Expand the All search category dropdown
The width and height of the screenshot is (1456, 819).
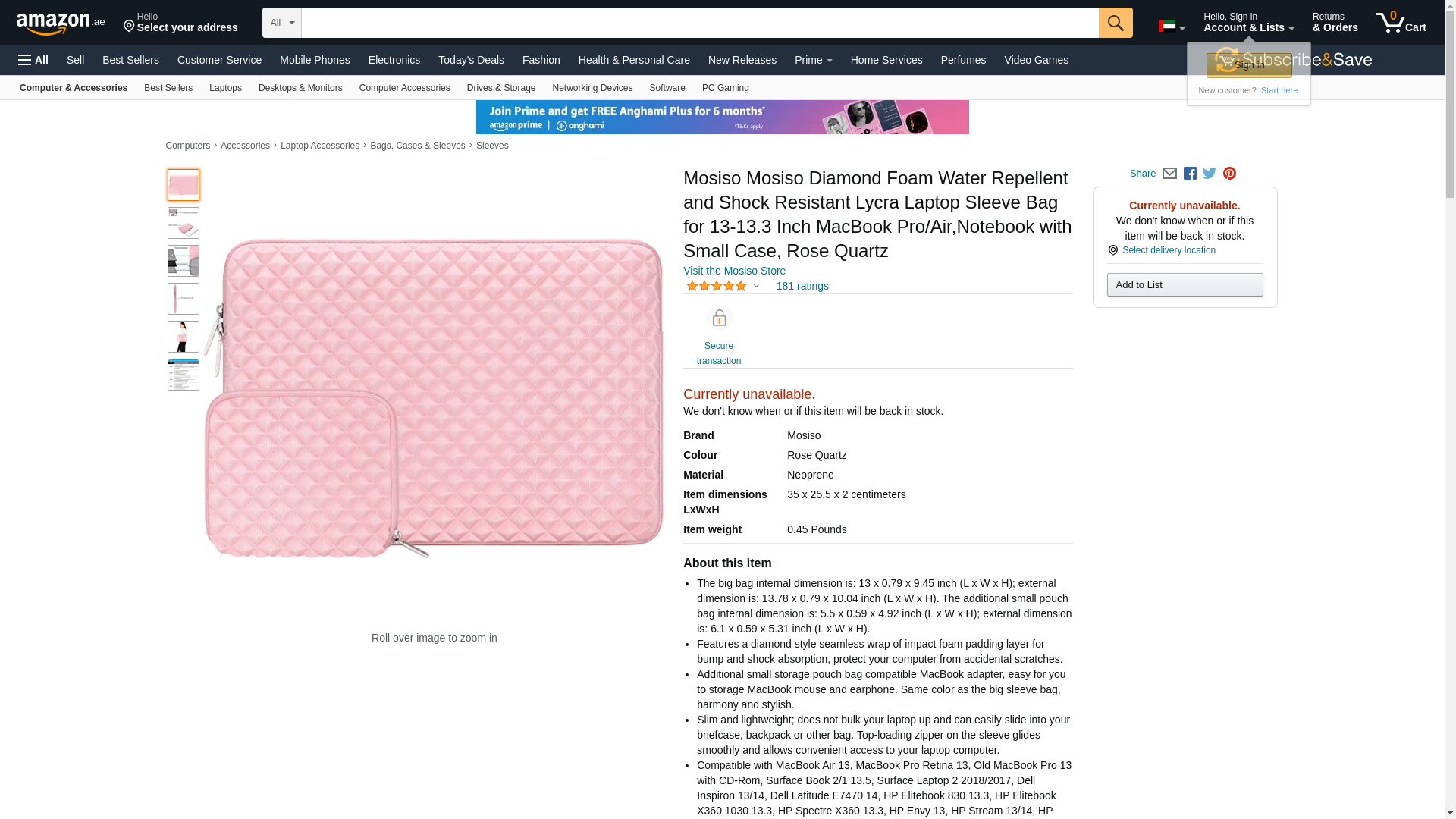tap(282, 23)
